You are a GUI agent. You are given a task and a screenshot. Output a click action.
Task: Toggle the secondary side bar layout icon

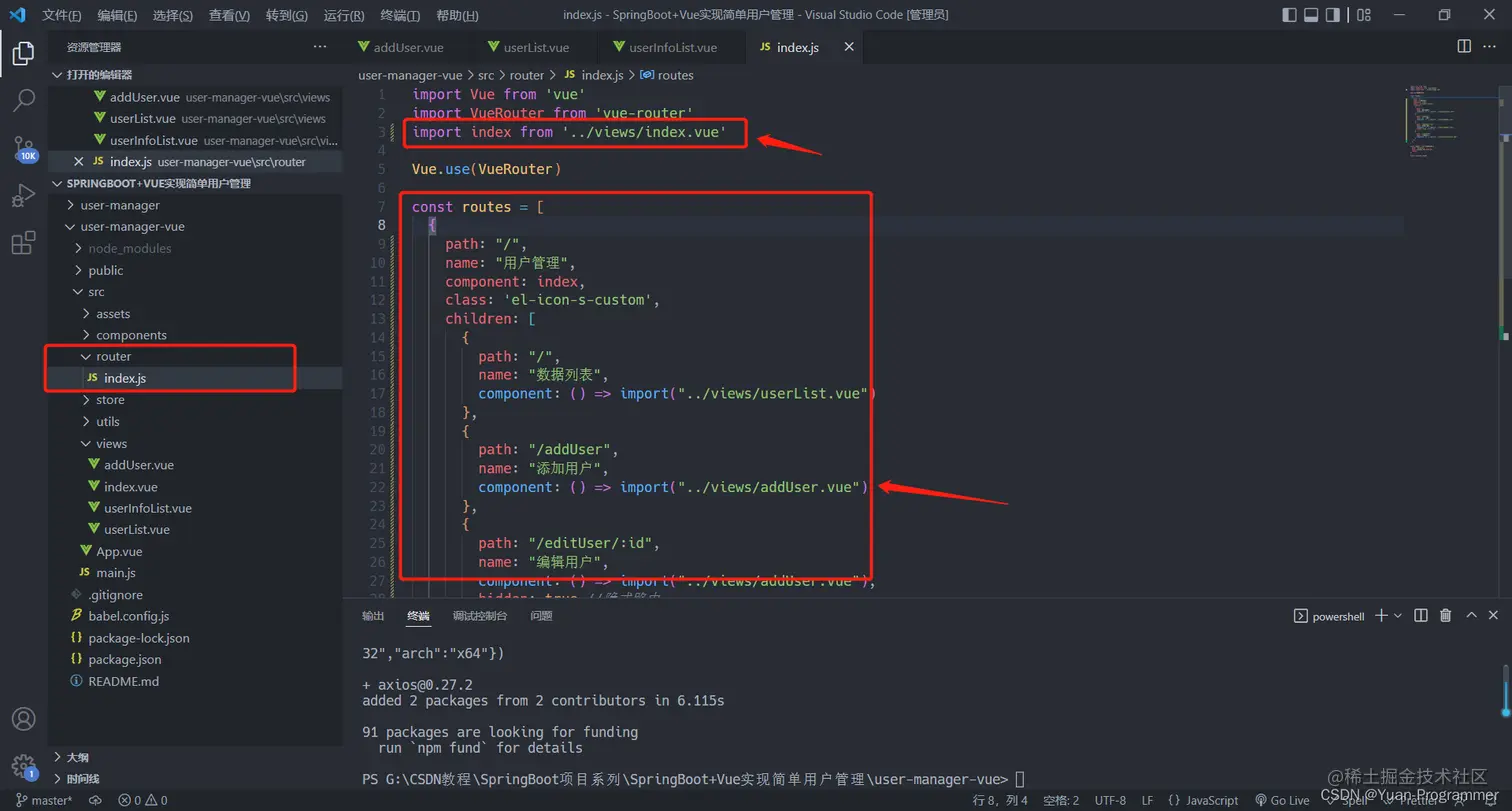(1333, 15)
